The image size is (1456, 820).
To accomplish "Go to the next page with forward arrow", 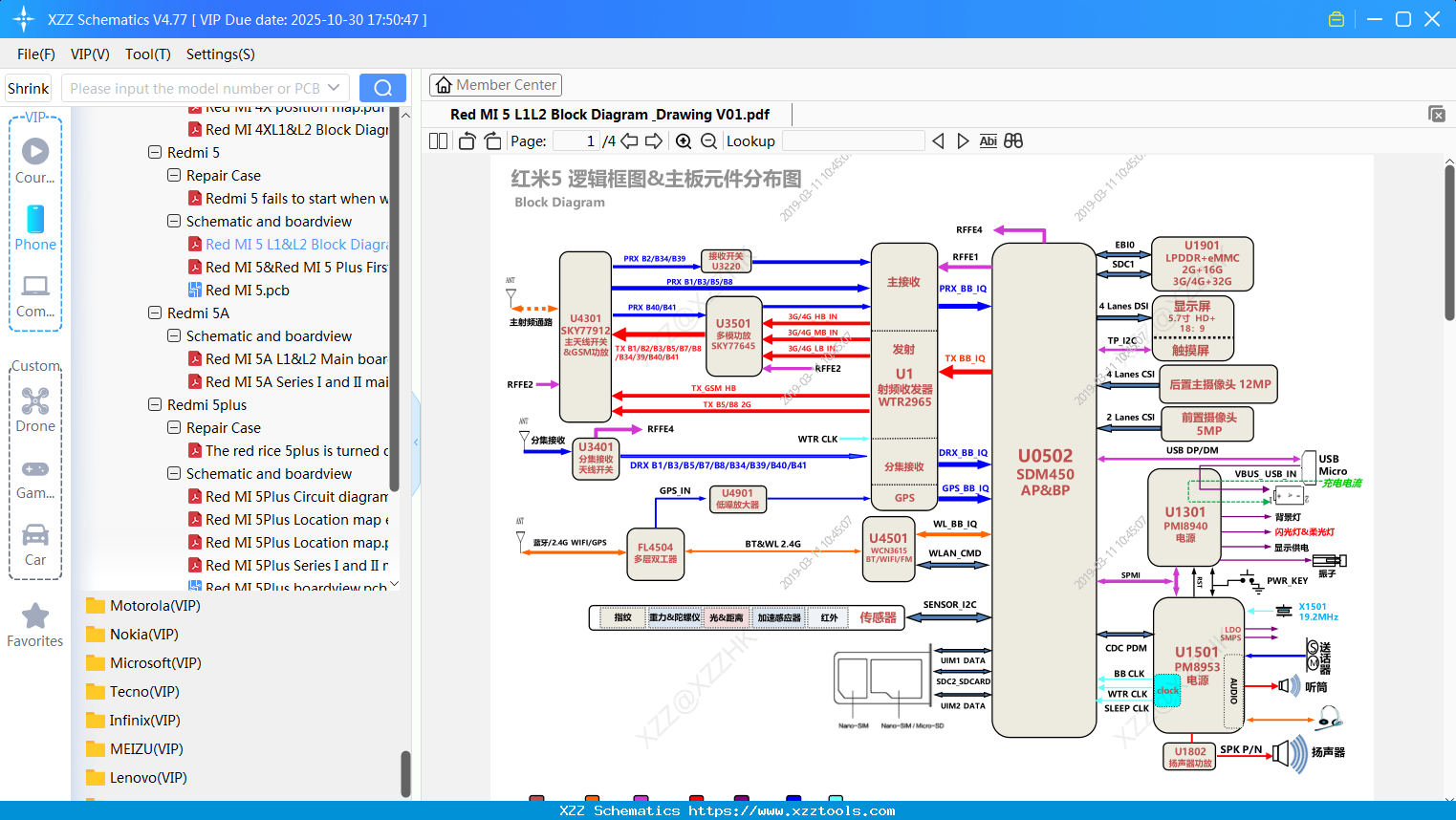I will [652, 140].
